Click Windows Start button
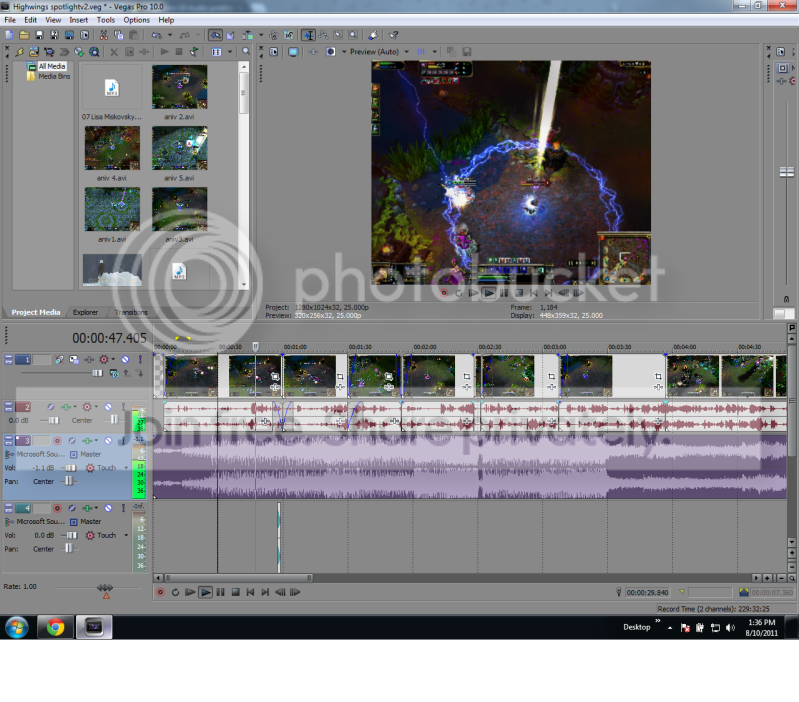Viewport: 799px width, 702px height. tap(17, 627)
